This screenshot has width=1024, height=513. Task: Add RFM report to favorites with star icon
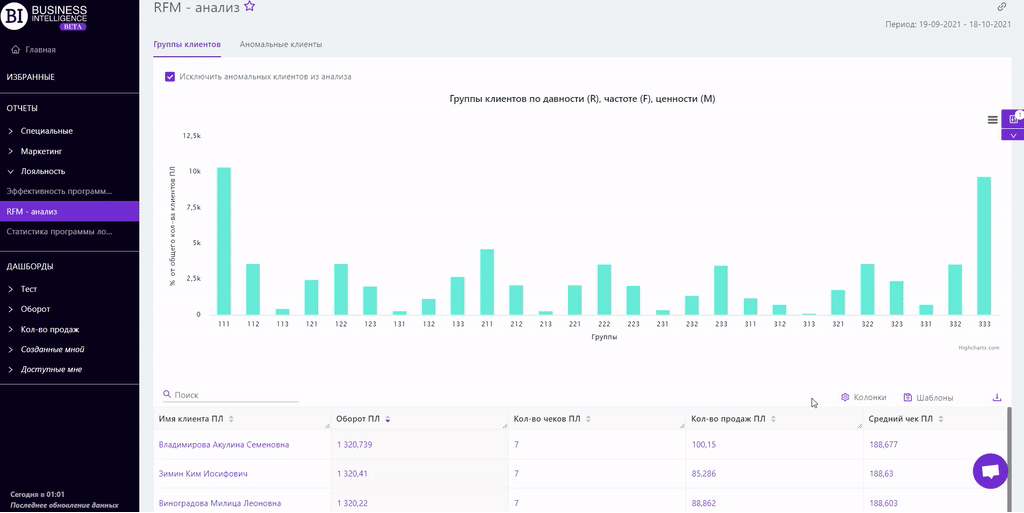[250, 6]
